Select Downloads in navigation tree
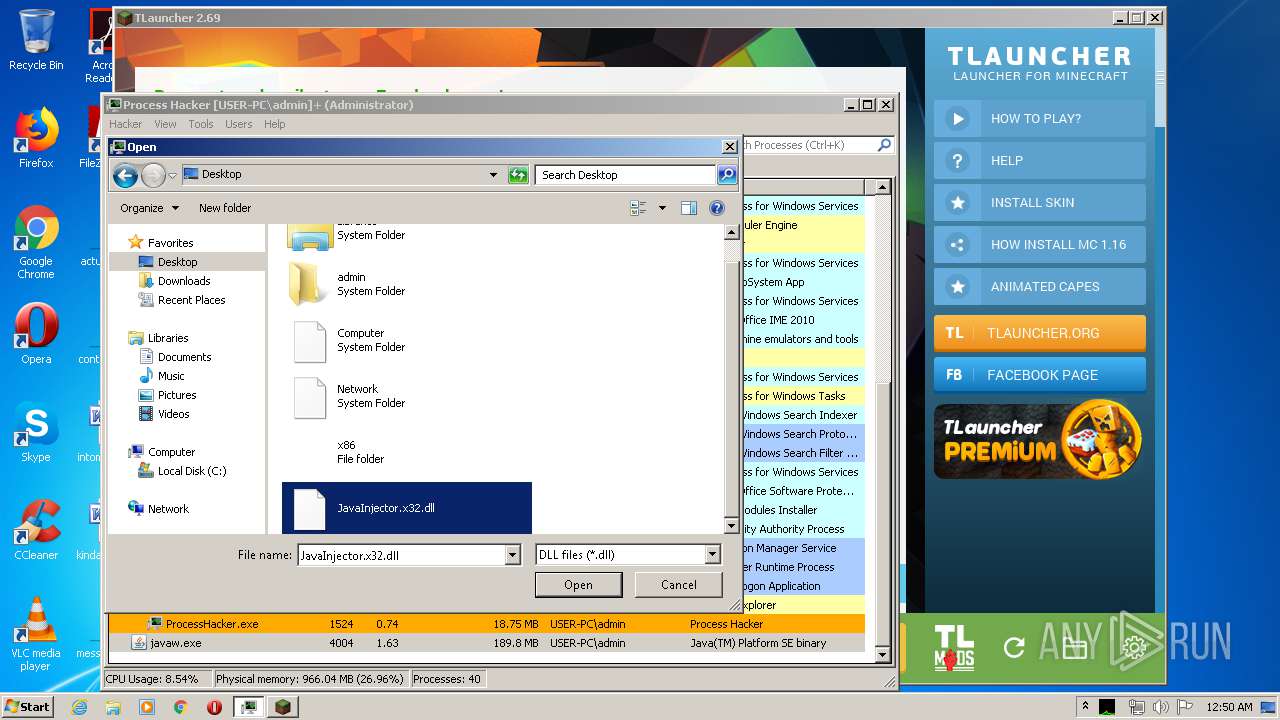The image size is (1280, 720). click(x=184, y=281)
